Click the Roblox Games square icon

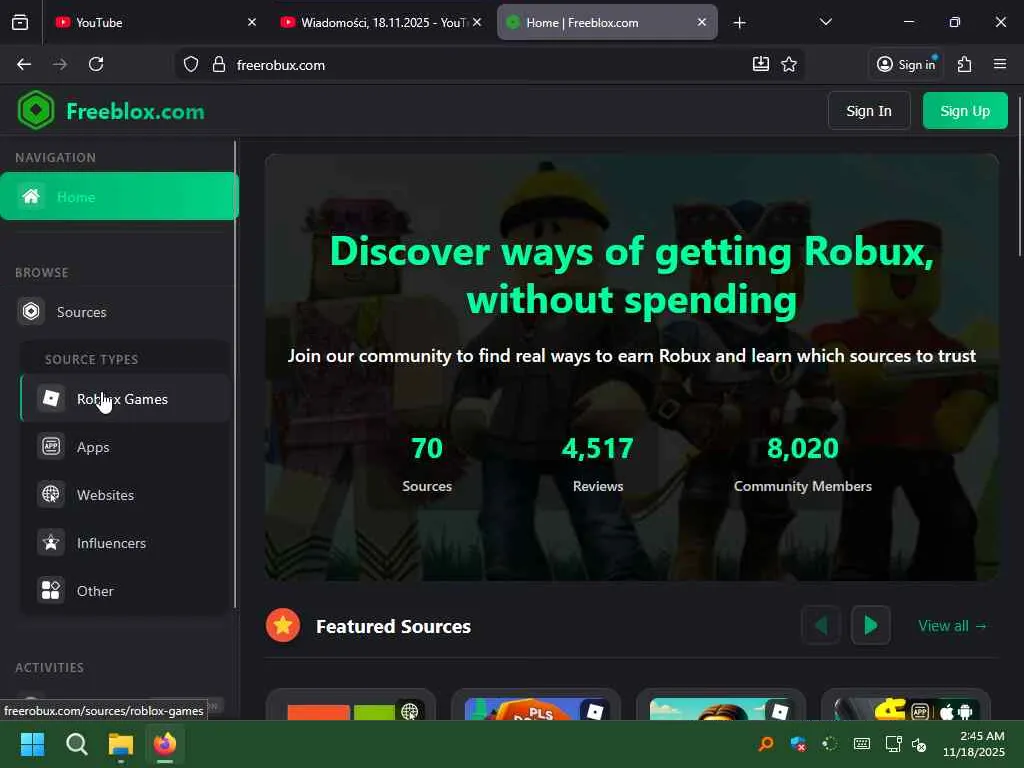(51, 398)
